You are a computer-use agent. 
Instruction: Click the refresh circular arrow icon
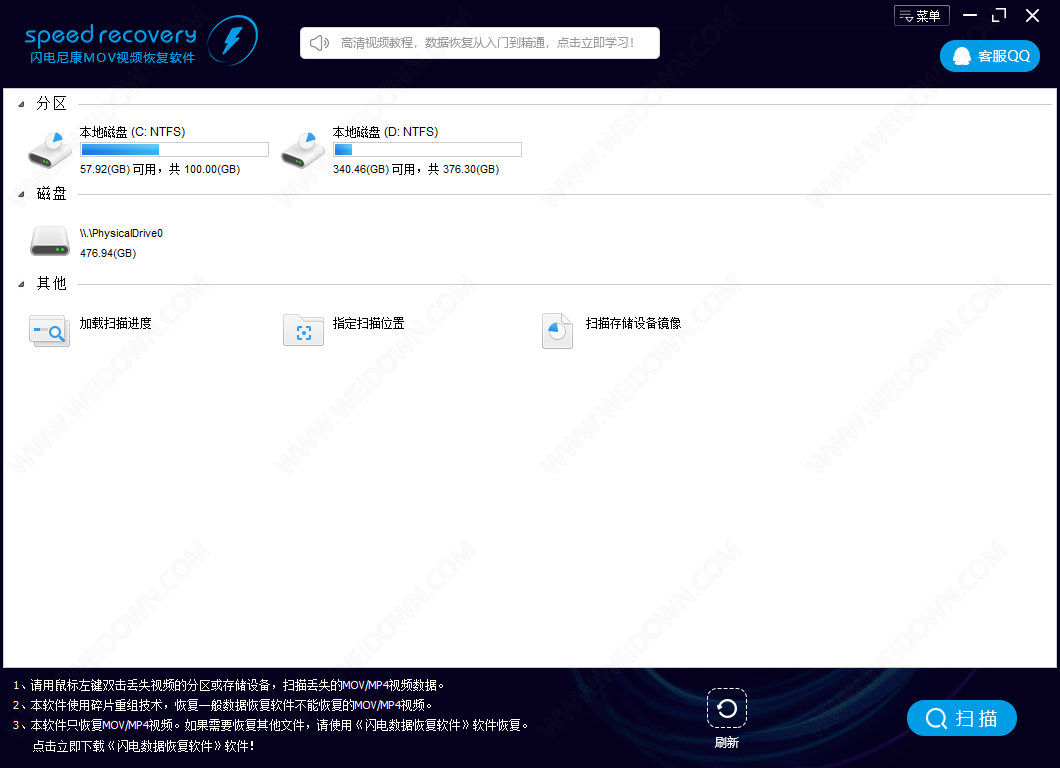point(727,709)
